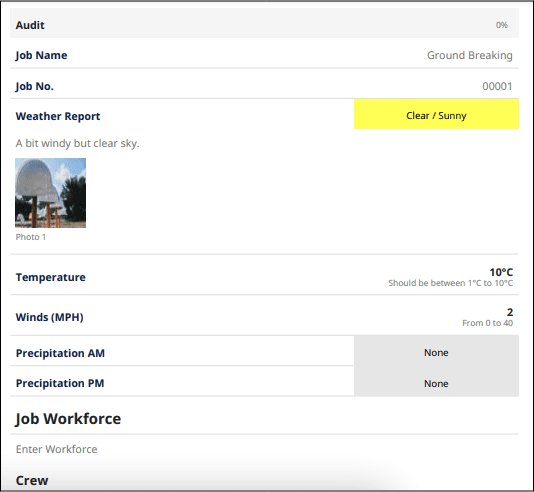534x492 pixels.
Task: Click the Enter Workforce field
Action: tap(57, 449)
